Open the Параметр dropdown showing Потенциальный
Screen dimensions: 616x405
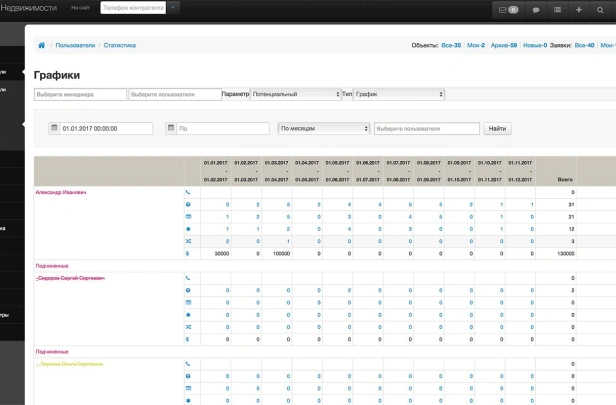pos(295,94)
